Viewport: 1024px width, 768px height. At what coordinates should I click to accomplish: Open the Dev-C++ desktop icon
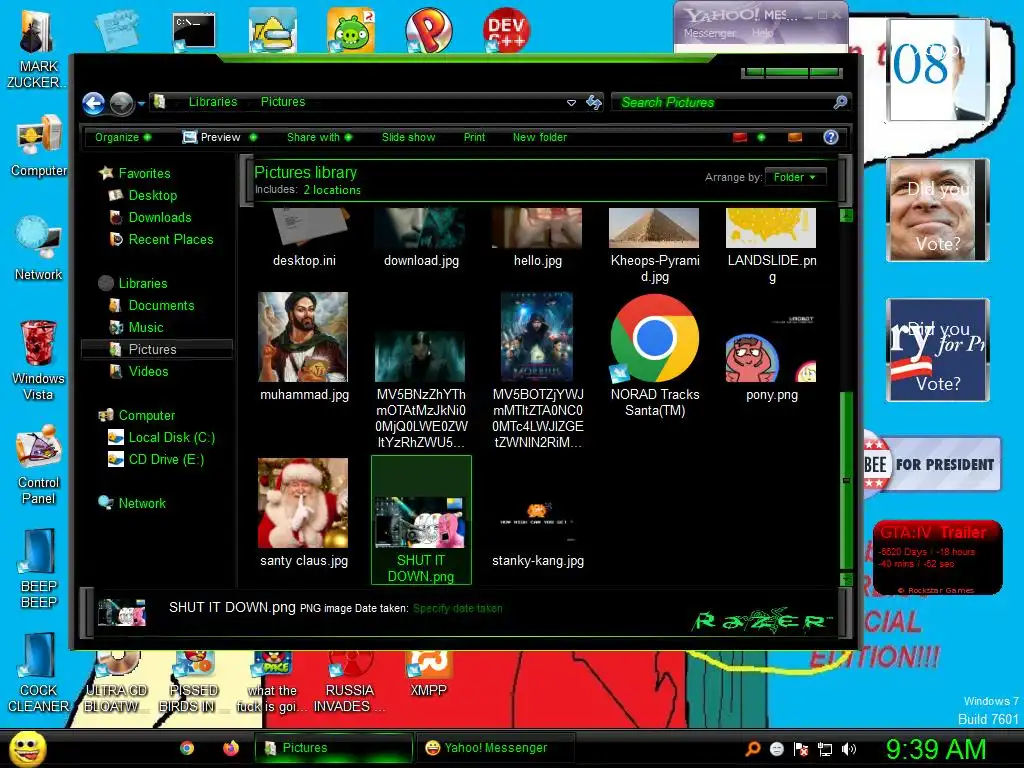pos(506,30)
